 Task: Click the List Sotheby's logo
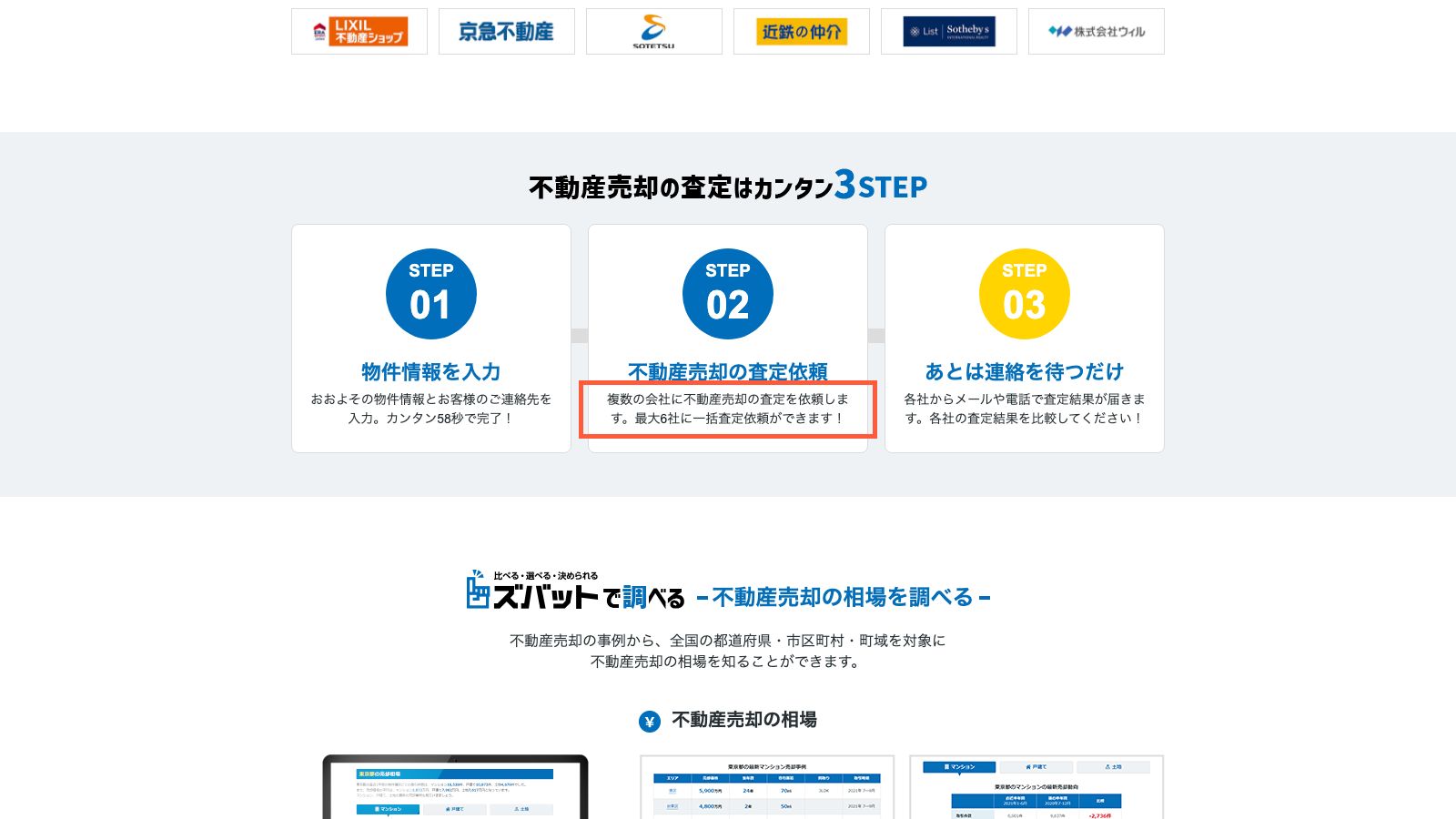(x=949, y=32)
